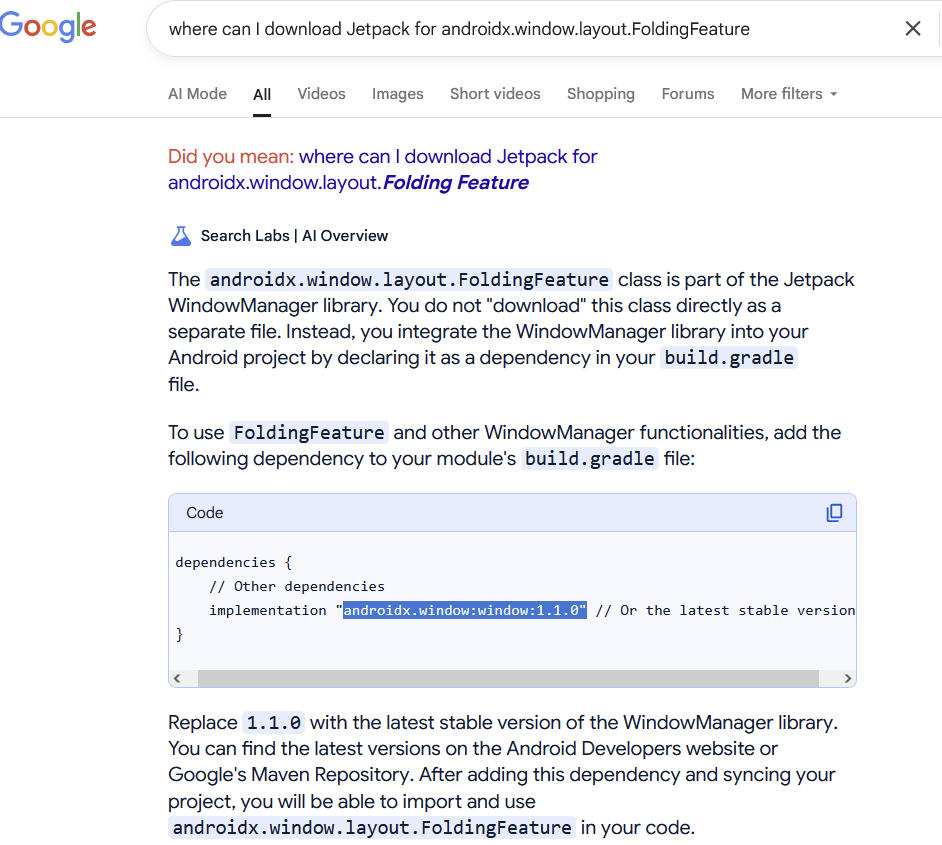Open the AI Mode tab
The image size is (942, 845).
[x=197, y=94]
